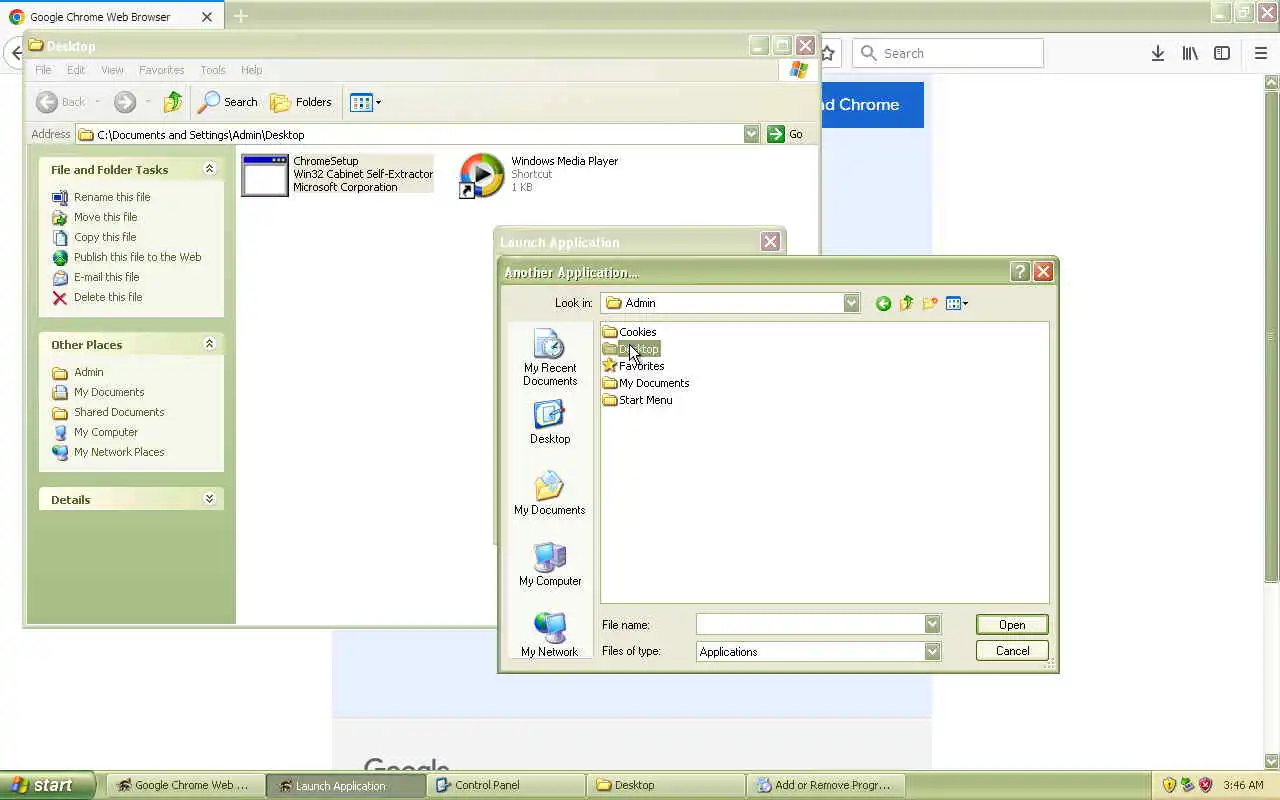The height and width of the screenshot is (800, 1280).
Task: Open the Views button in explorer toolbar
Action: click(x=365, y=102)
